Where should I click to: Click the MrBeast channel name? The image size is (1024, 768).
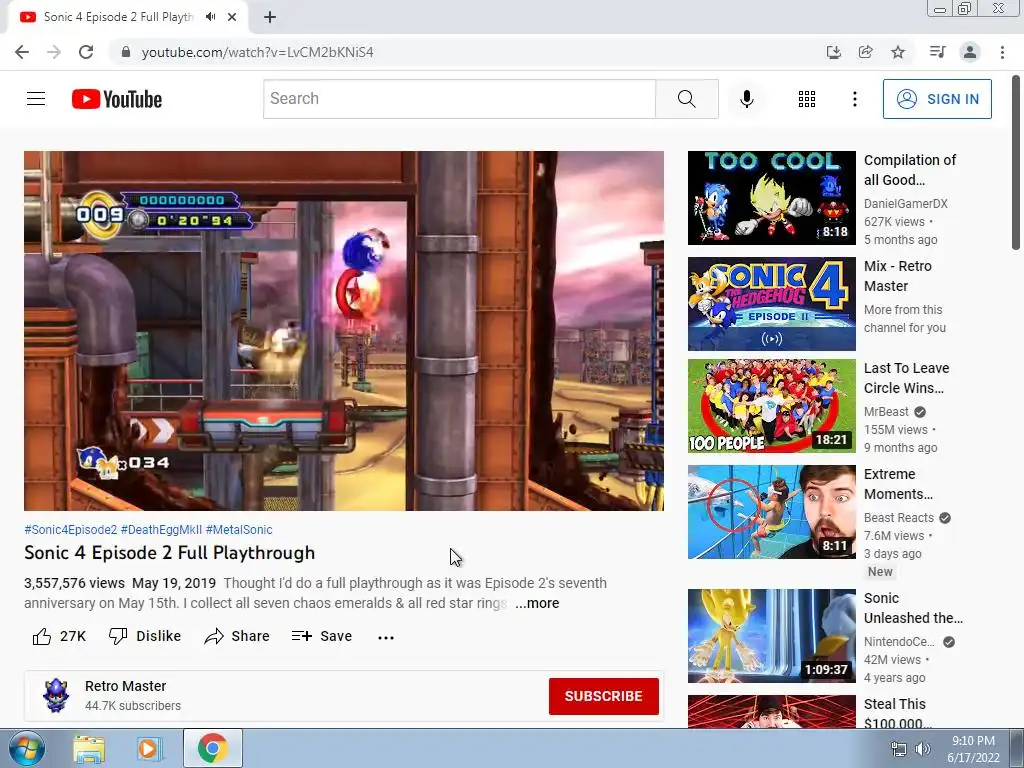point(886,411)
